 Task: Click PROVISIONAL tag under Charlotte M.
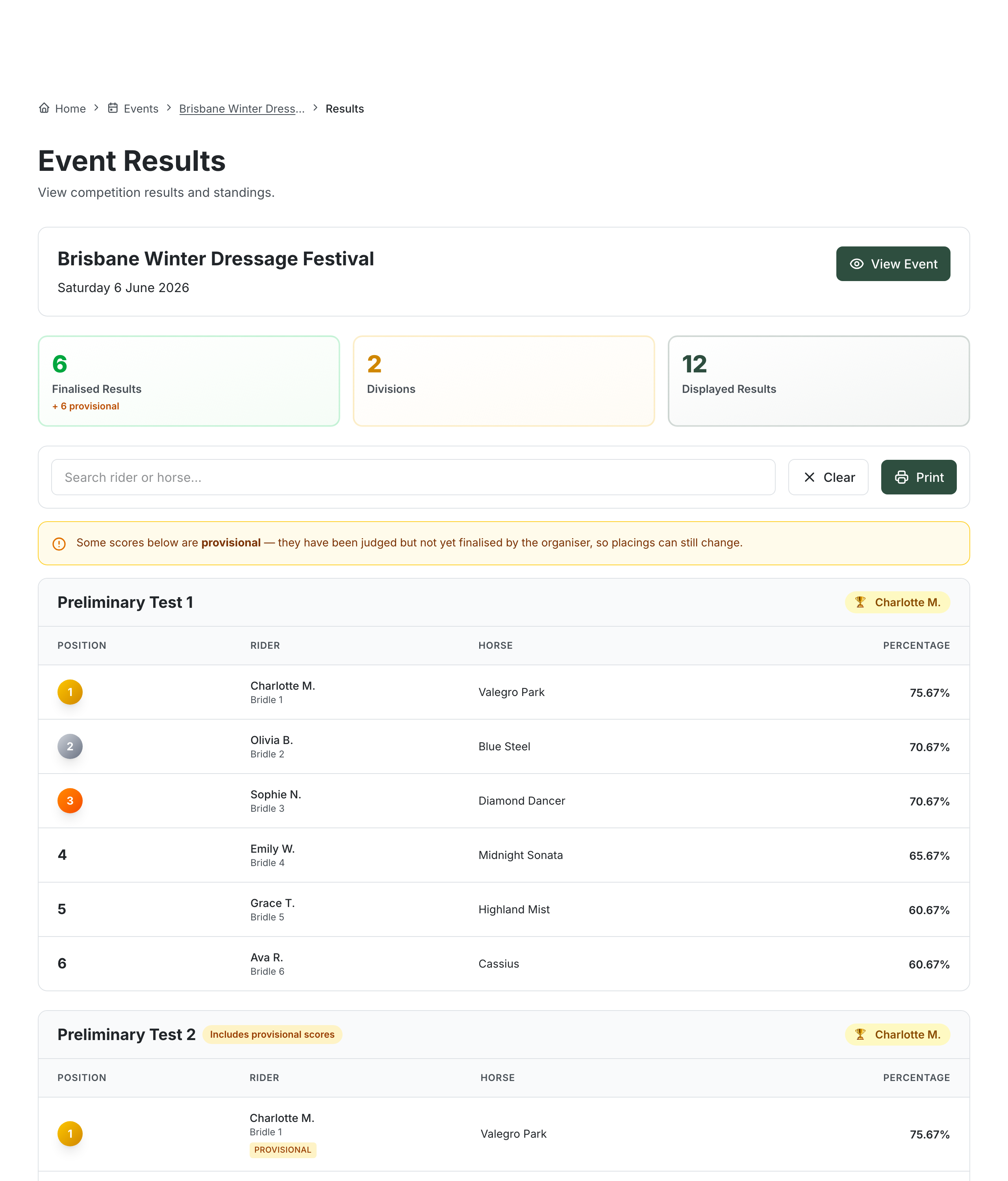click(x=283, y=1150)
